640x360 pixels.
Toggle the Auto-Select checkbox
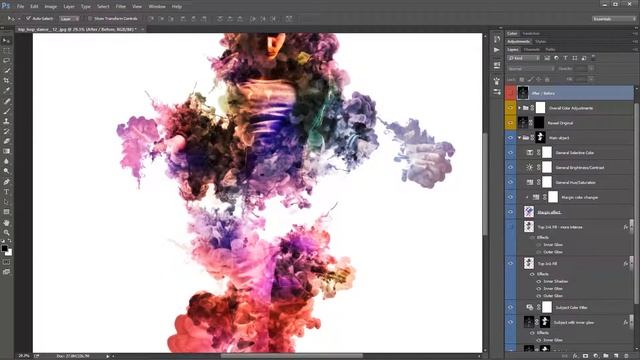(x=28, y=18)
